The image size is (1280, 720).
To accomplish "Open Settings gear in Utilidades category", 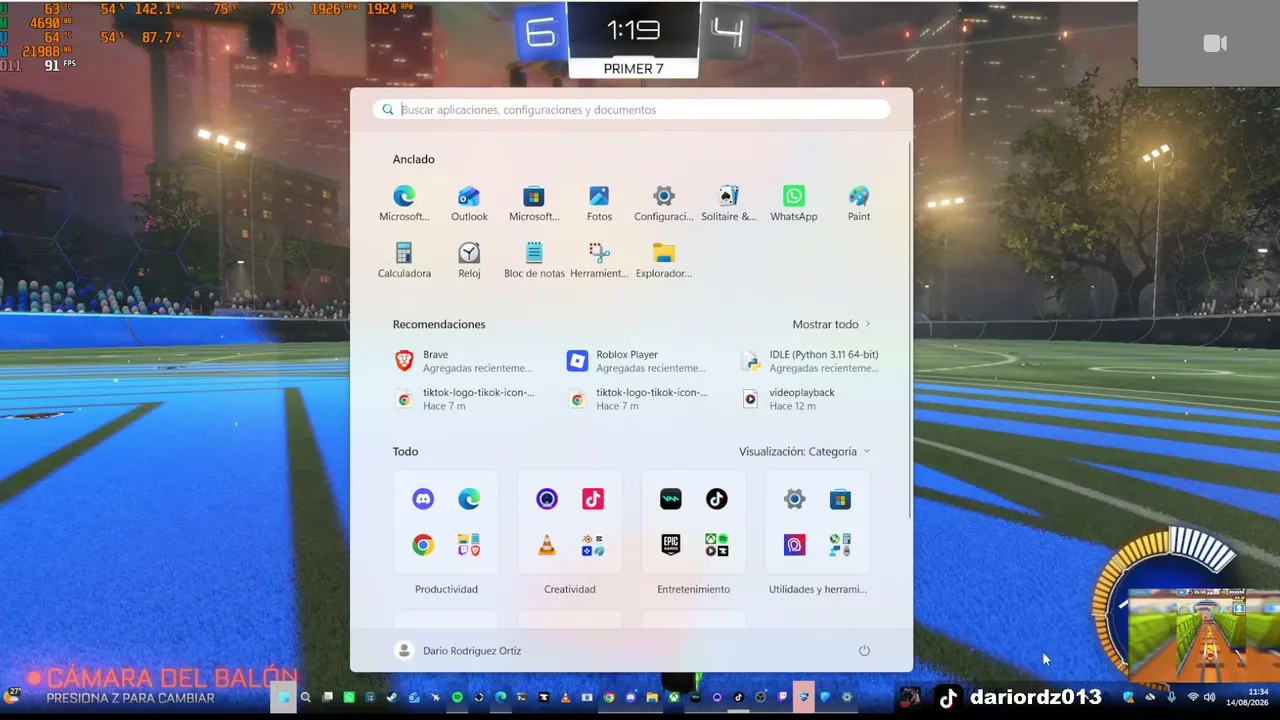I will 795,499.
